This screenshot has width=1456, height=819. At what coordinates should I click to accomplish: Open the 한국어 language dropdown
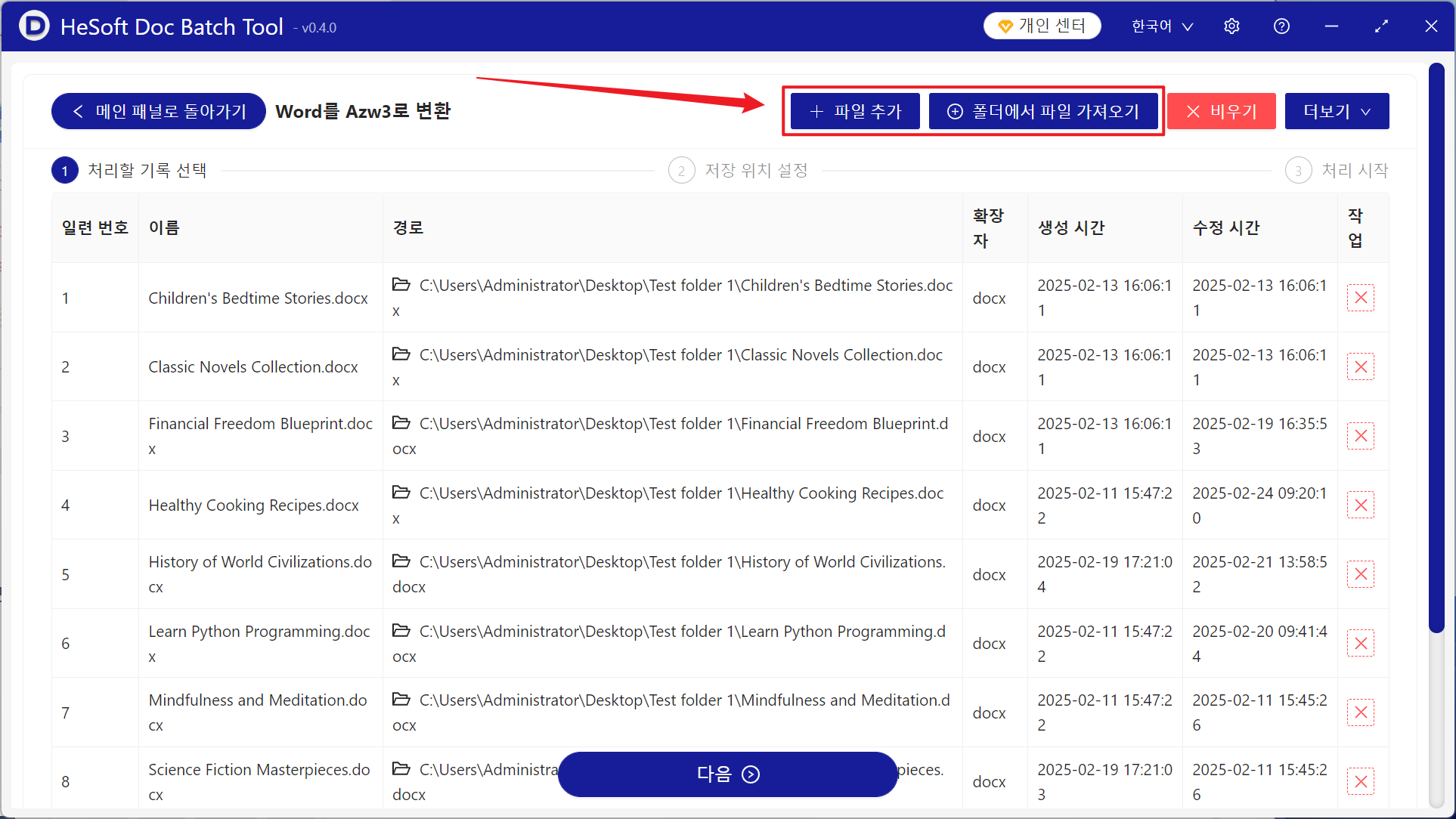[x=1162, y=26]
